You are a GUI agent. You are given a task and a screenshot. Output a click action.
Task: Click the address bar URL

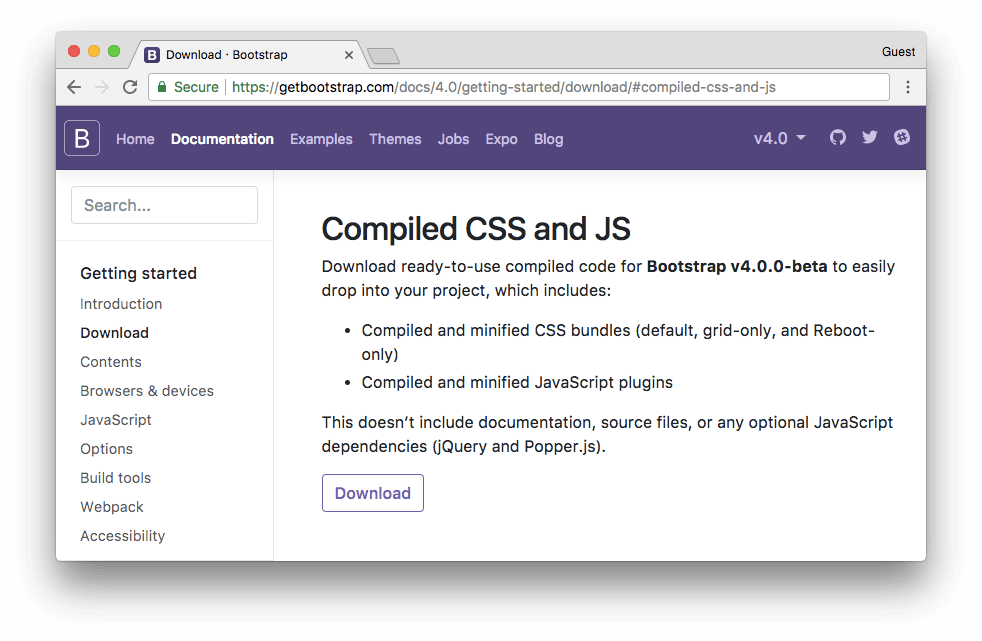(x=504, y=87)
